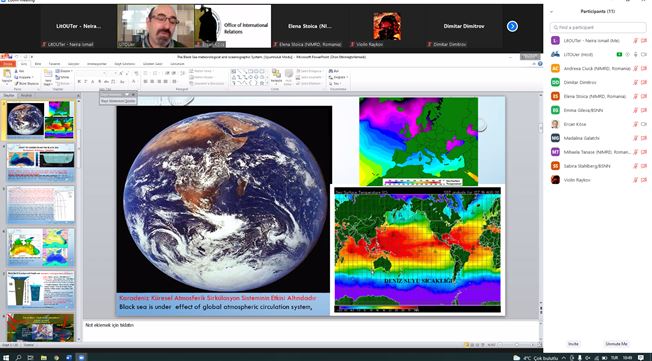
Task: Click Dimitar Dimitrov's muted microphone icon
Action: pos(635,82)
